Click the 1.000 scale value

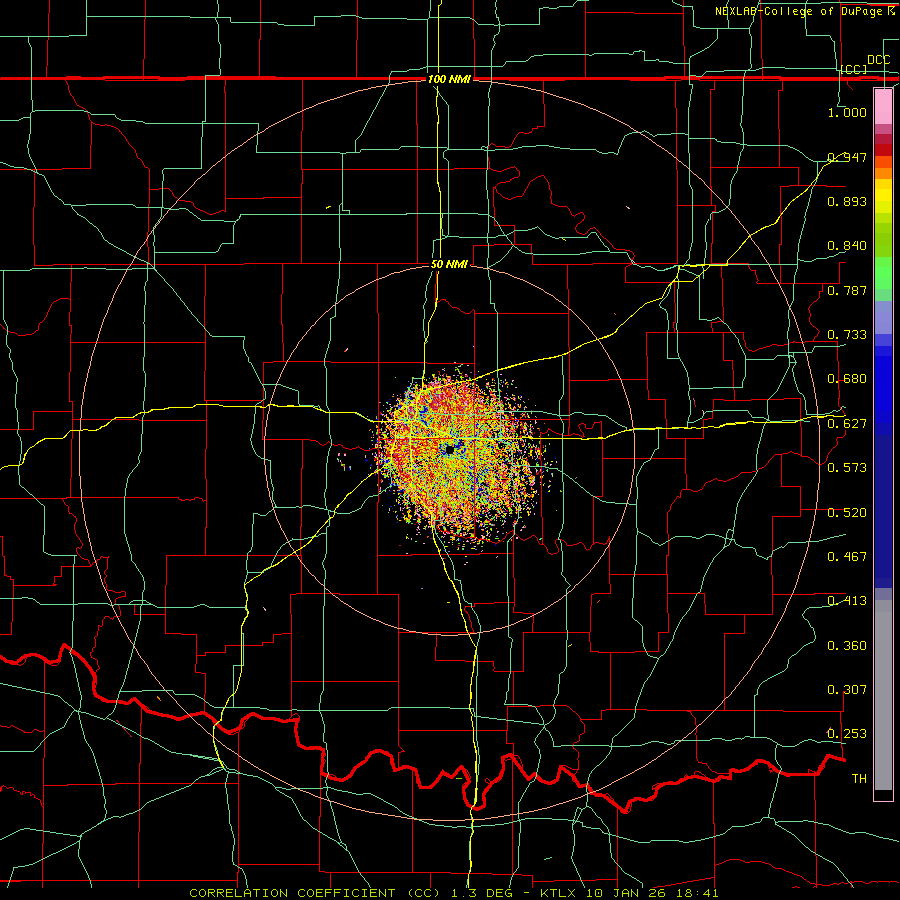pos(847,112)
